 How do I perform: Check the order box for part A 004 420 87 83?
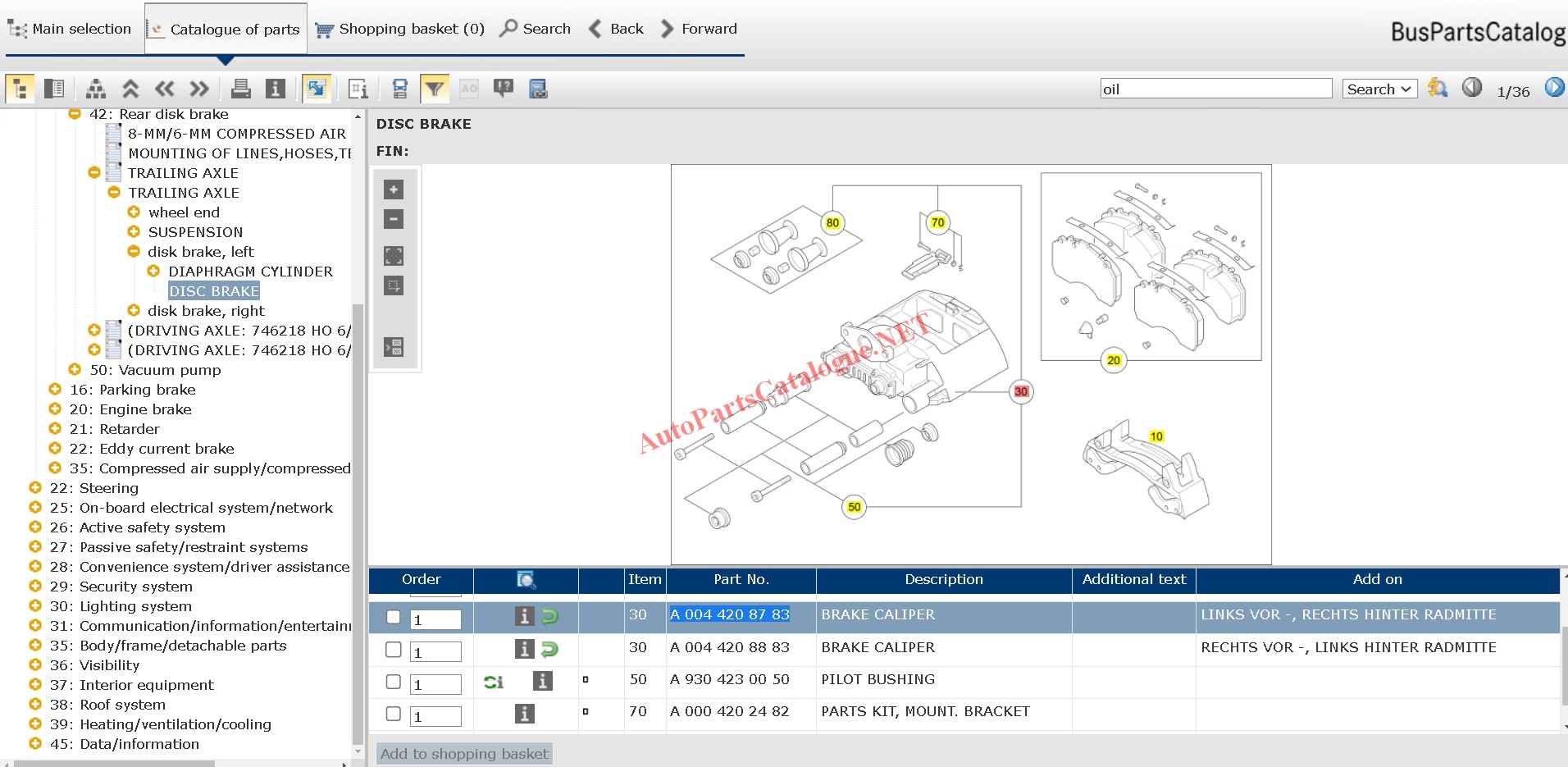(x=394, y=617)
